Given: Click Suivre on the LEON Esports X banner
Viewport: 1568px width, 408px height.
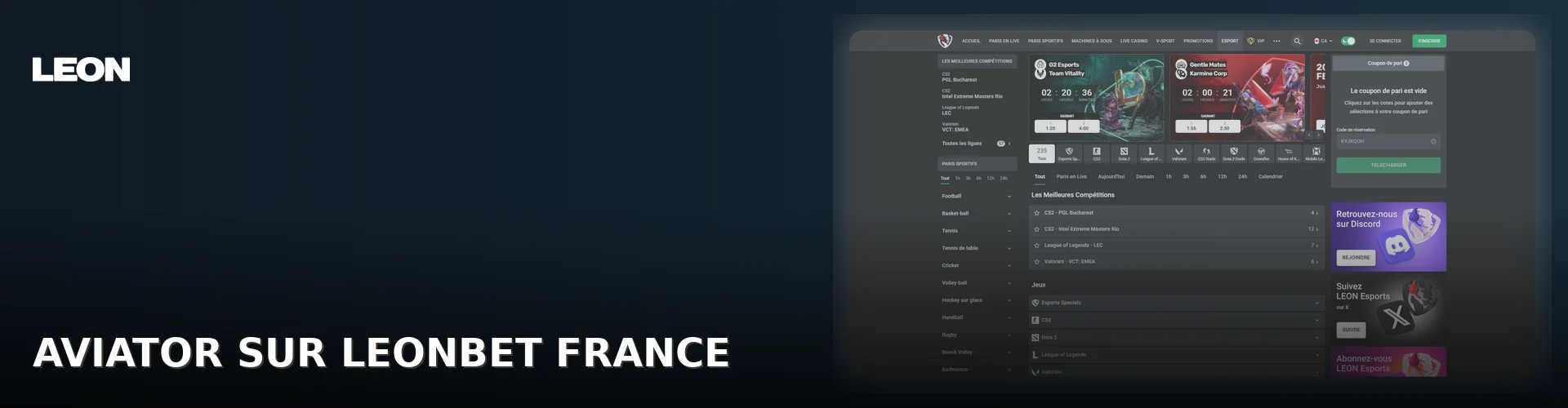Looking at the screenshot, I should (1352, 330).
